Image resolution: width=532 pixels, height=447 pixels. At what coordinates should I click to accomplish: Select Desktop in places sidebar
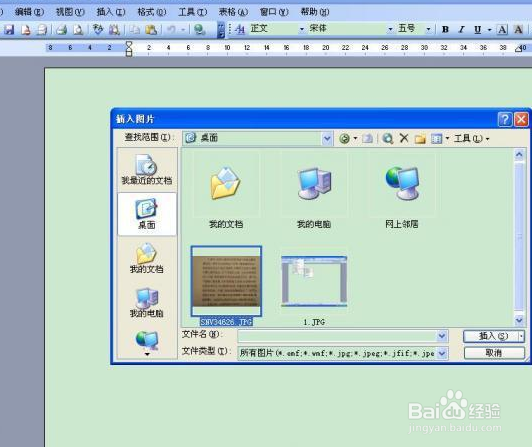[x=147, y=214]
